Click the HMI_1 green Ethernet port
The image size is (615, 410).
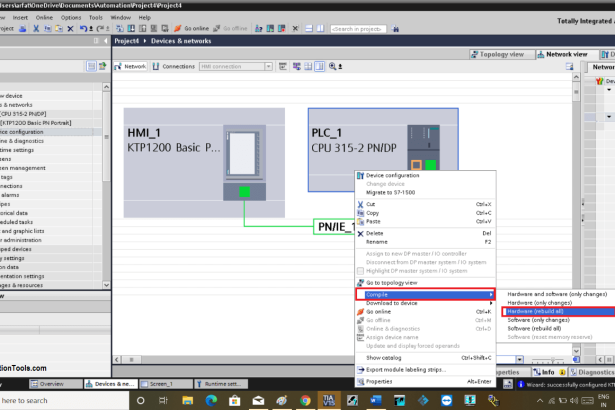(x=243, y=192)
